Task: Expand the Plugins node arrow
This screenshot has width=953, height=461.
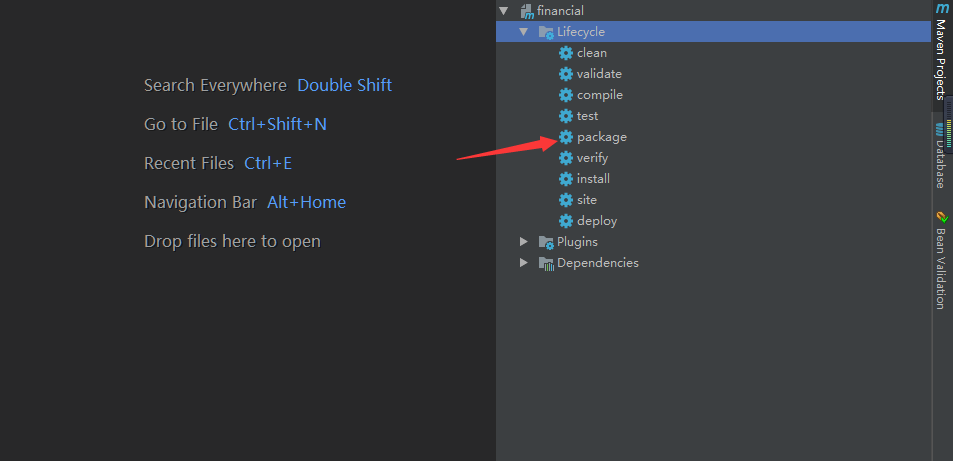Action: point(523,242)
